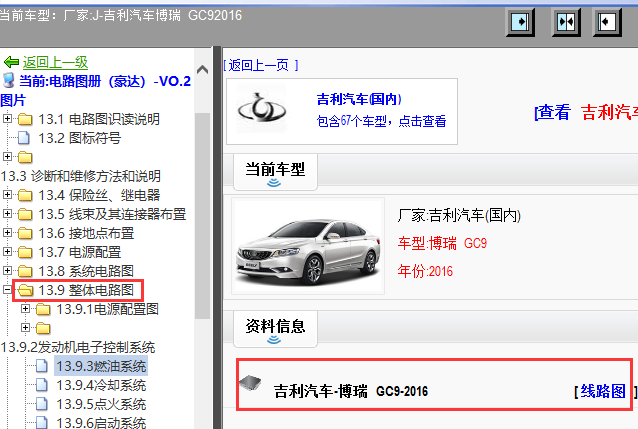Click tree panel scroll-up arrow
The width and height of the screenshot is (638, 429).
click(x=202, y=70)
